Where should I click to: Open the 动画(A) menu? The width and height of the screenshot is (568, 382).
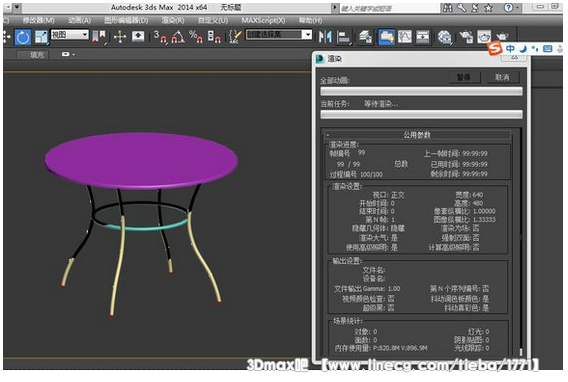point(80,21)
